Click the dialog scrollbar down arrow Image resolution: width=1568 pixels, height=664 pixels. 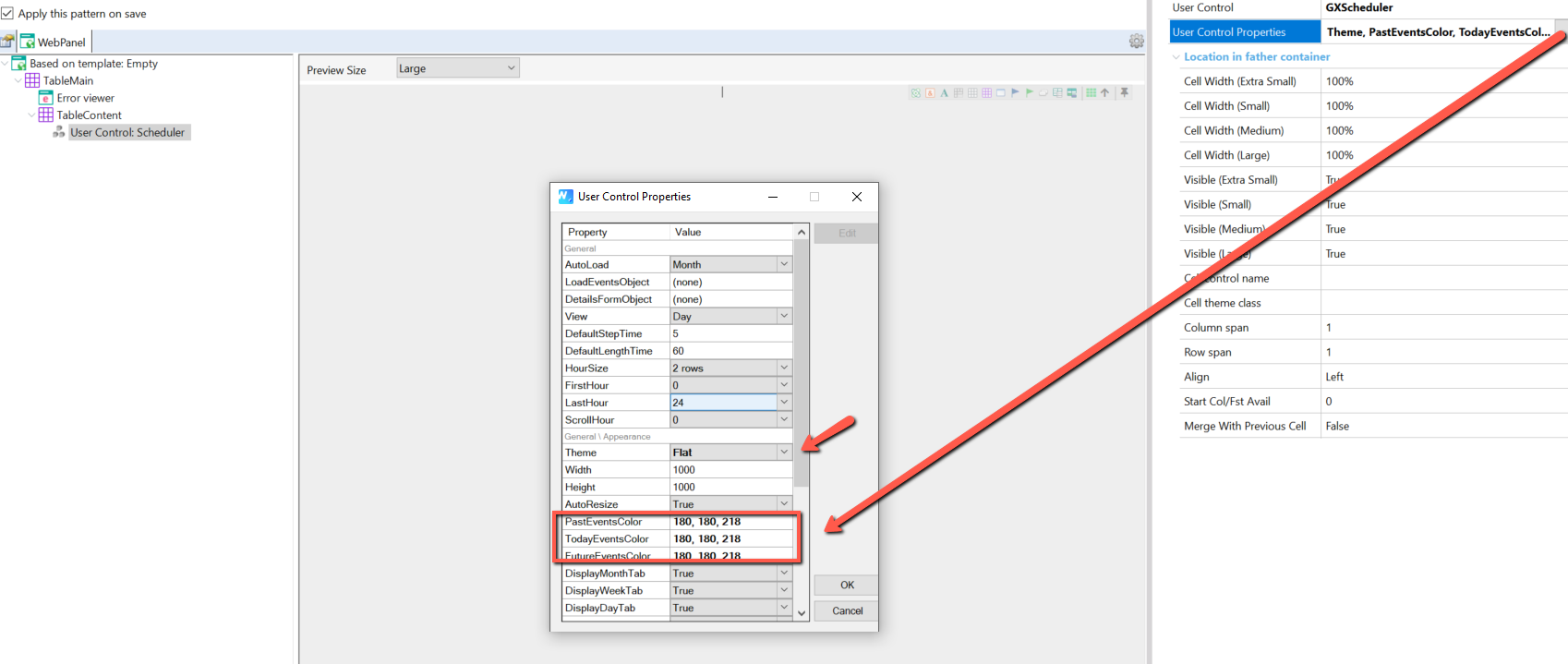tap(801, 612)
